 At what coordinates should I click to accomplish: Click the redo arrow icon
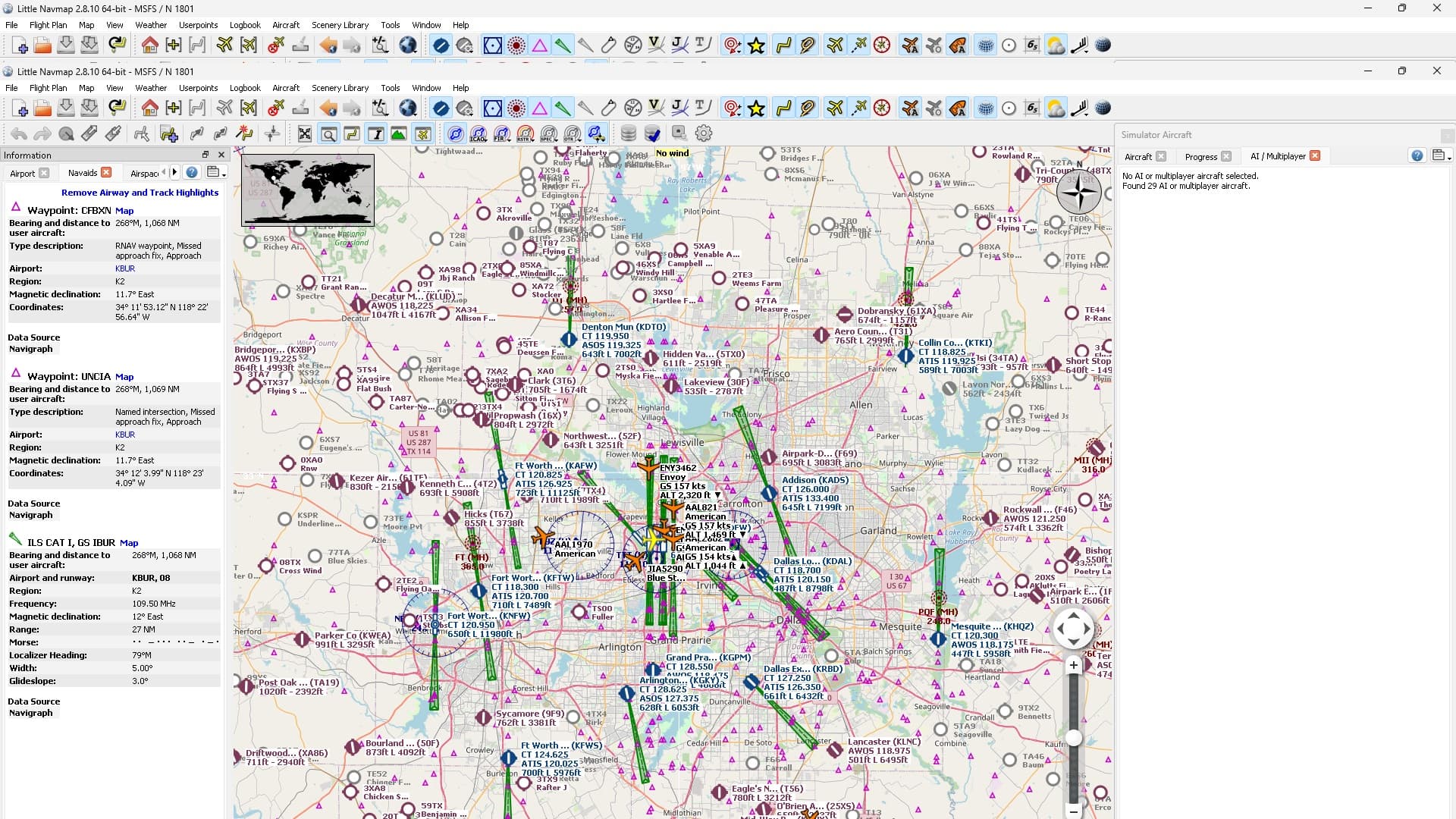coord(42,134)
